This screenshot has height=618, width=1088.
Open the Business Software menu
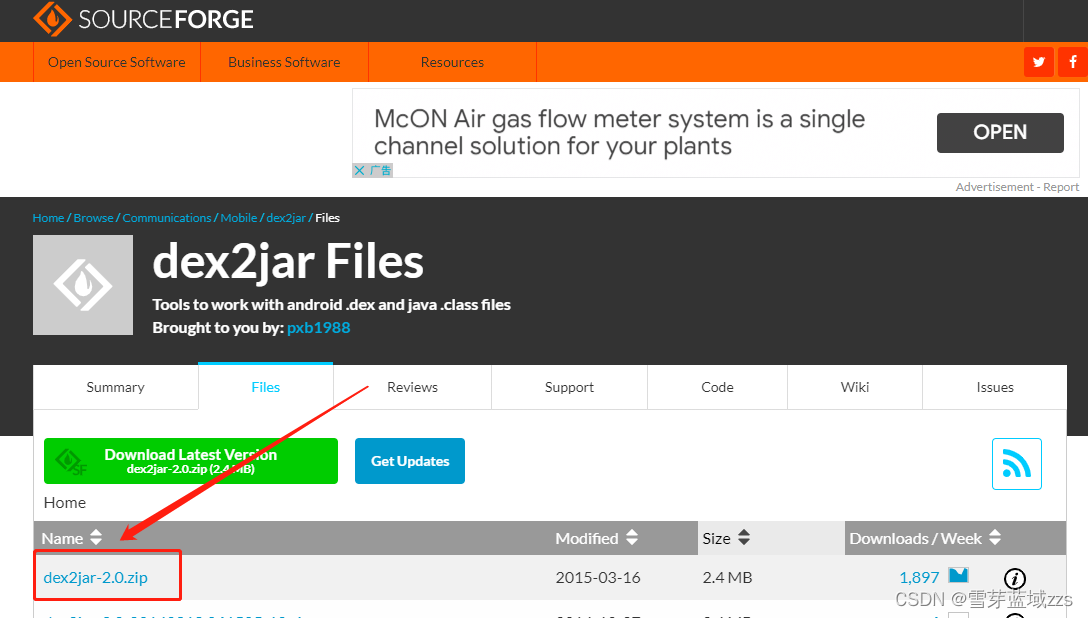(x=284, y=62)
